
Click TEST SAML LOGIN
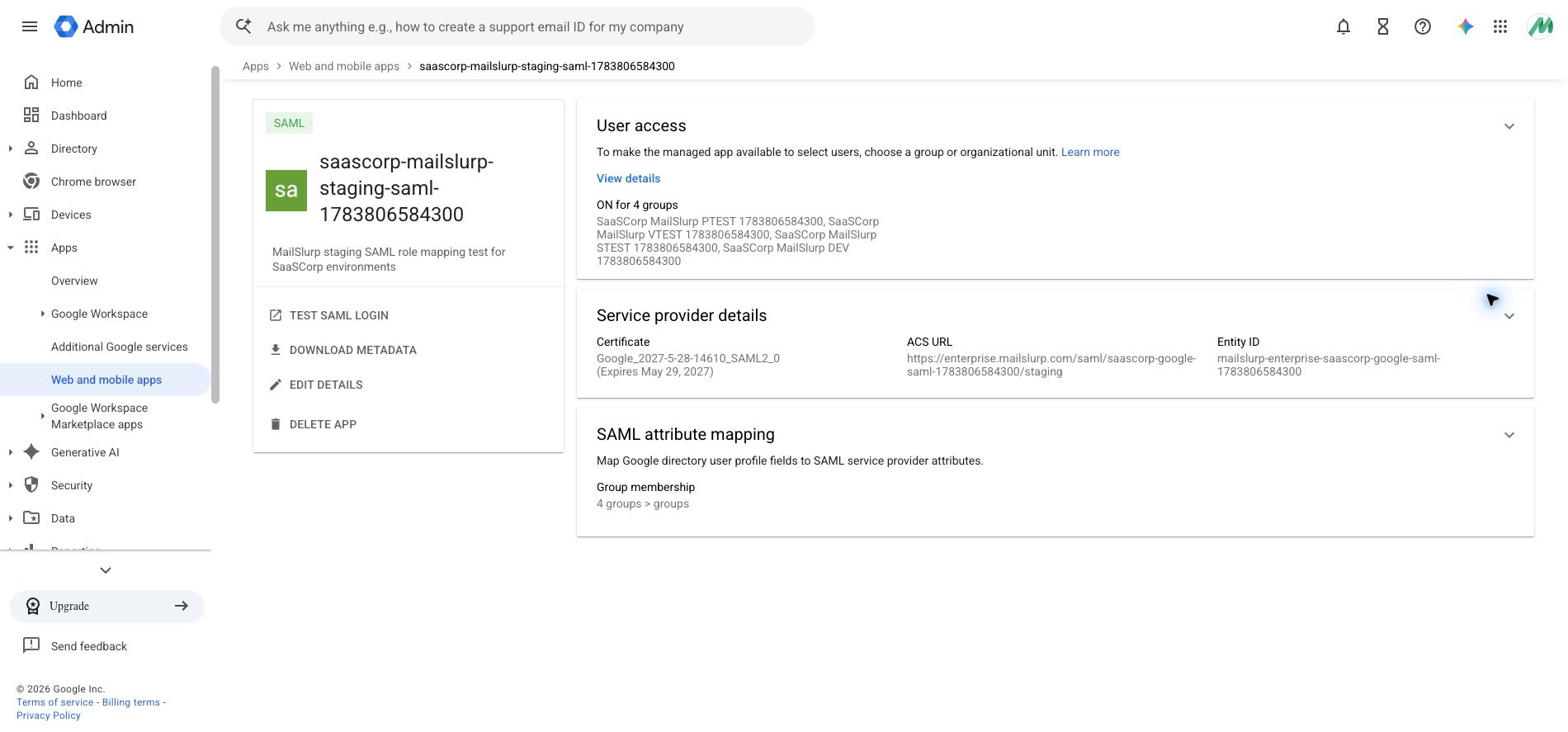pos(339,315)
